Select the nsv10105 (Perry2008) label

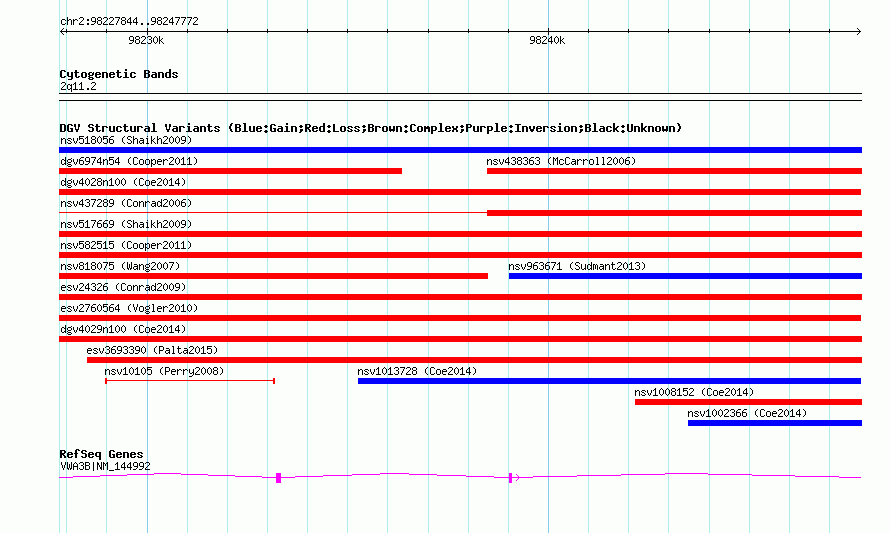(164, 371)
